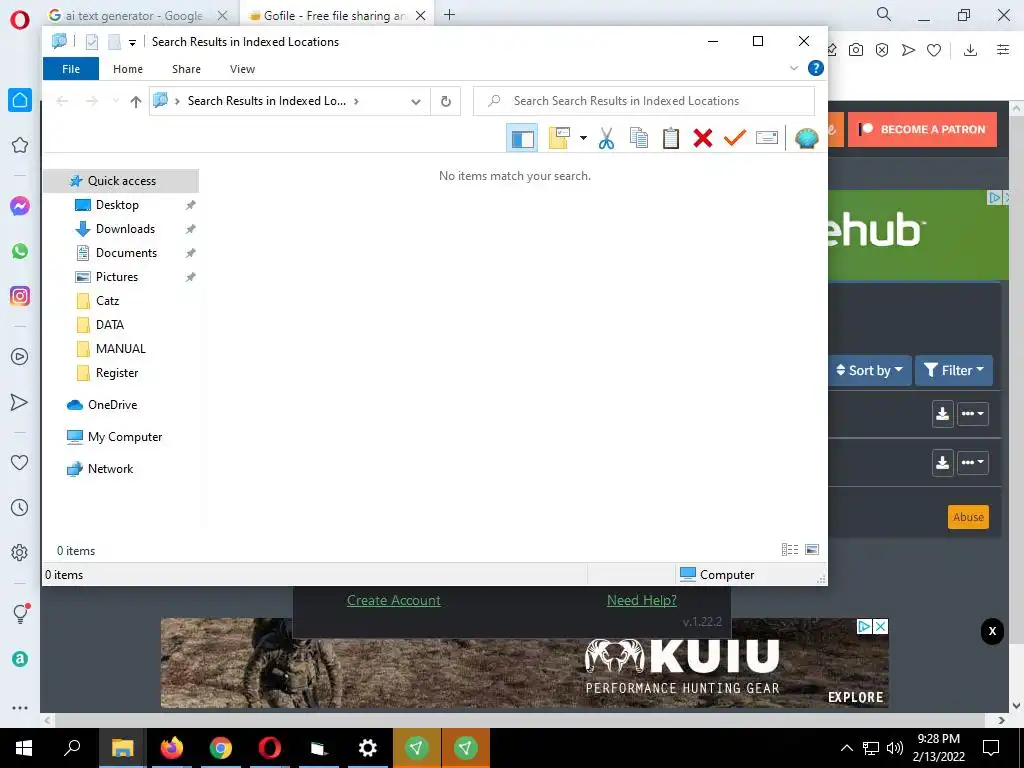
Task: Click the orange Abuse button
Action: [x=968, y=517]
